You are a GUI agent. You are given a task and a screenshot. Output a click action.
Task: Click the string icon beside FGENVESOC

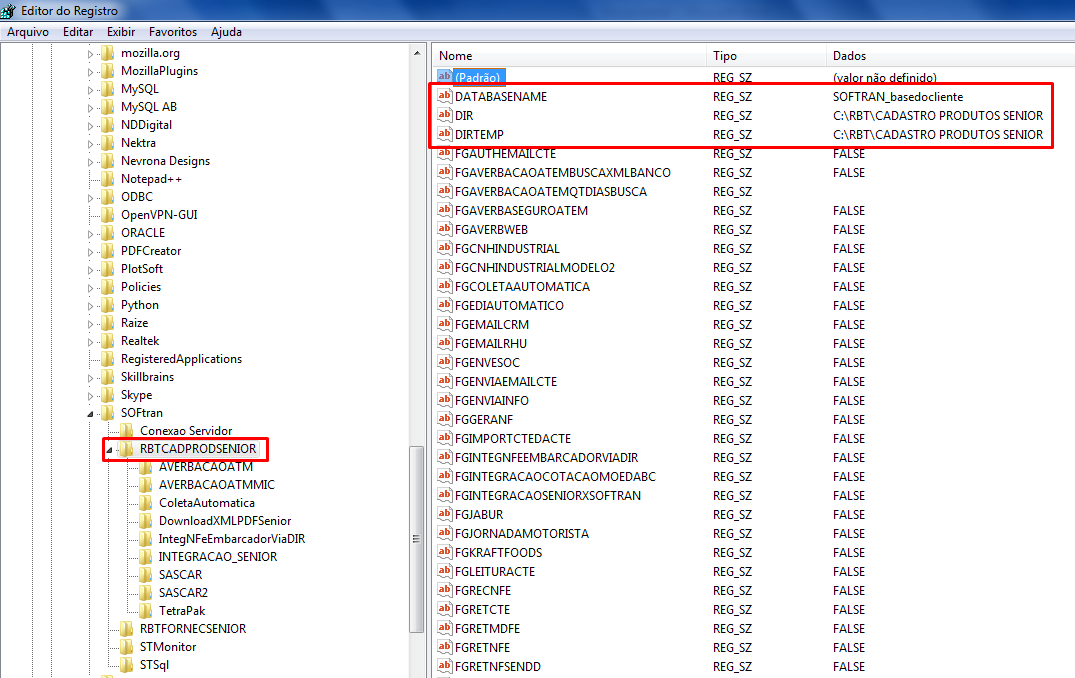(x=445, y=363)
